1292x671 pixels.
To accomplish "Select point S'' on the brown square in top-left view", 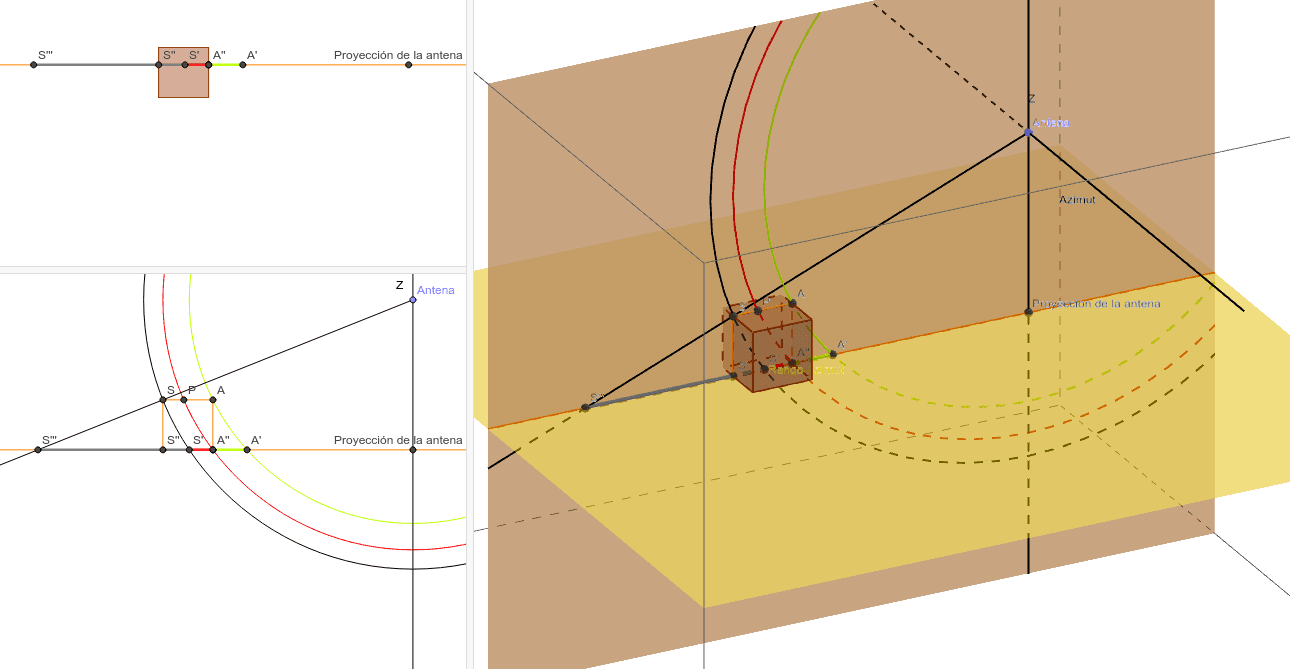I will (x=159, y=65).
